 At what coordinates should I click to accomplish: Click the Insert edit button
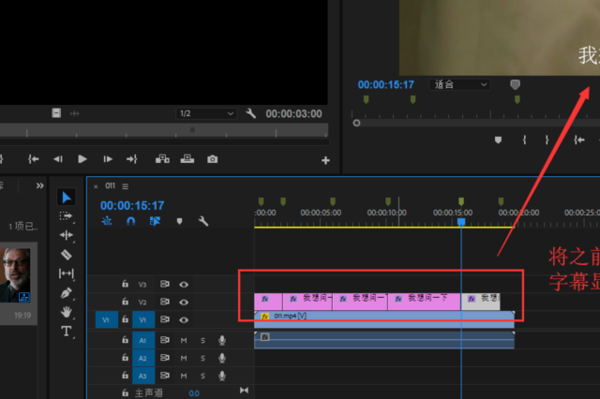click(x=163, y=159)
